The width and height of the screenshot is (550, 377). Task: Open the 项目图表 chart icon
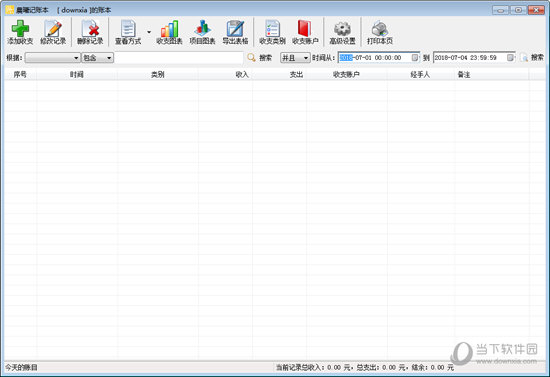(x=202, y=28)
